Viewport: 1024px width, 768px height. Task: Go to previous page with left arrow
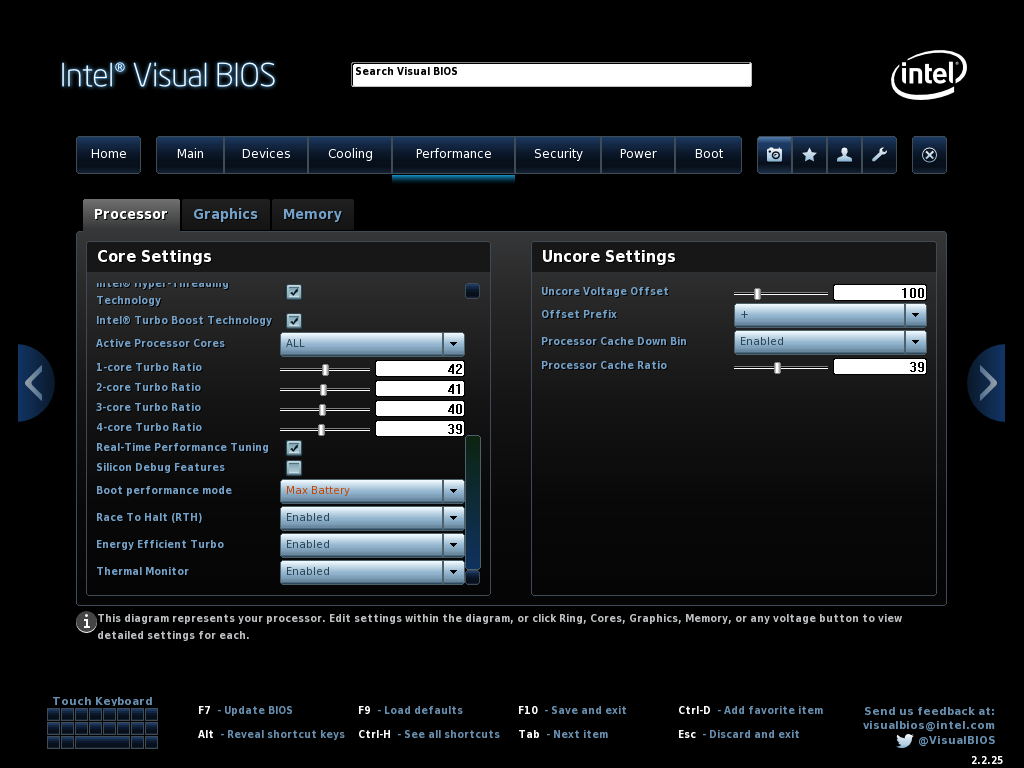[x=34, y=383]
